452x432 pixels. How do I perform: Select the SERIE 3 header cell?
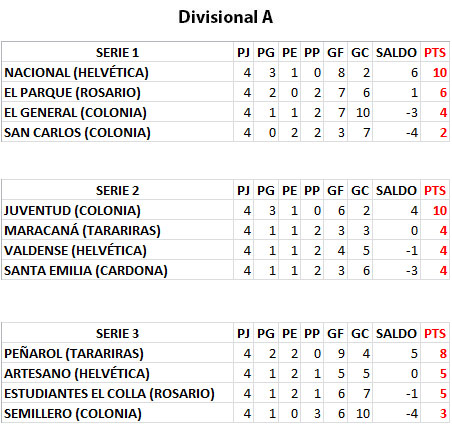[117, 333]
